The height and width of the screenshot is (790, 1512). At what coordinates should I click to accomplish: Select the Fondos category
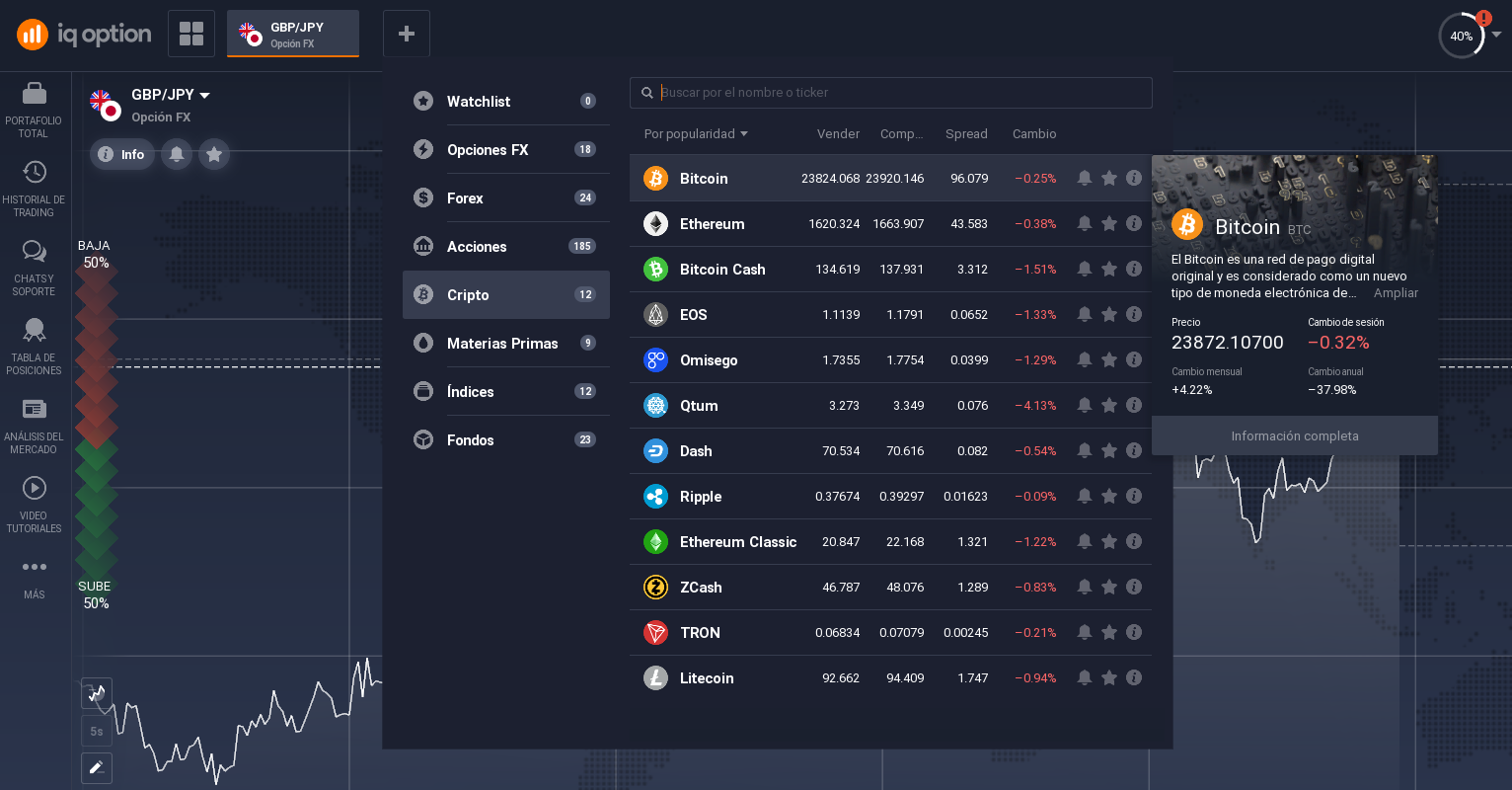[x=506, y=440]
